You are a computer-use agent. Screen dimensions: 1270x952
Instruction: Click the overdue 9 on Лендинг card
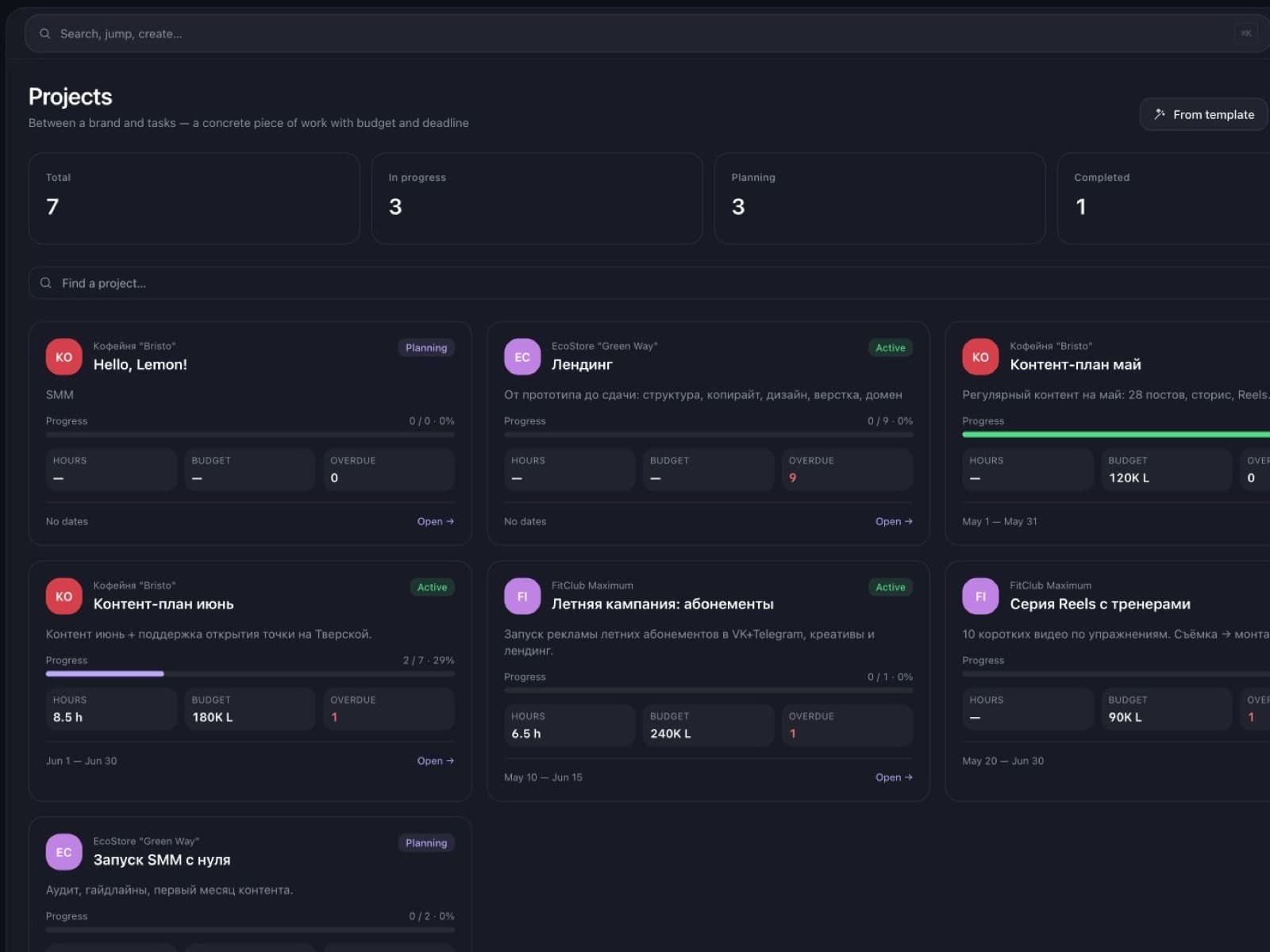[x=792, y=478]
